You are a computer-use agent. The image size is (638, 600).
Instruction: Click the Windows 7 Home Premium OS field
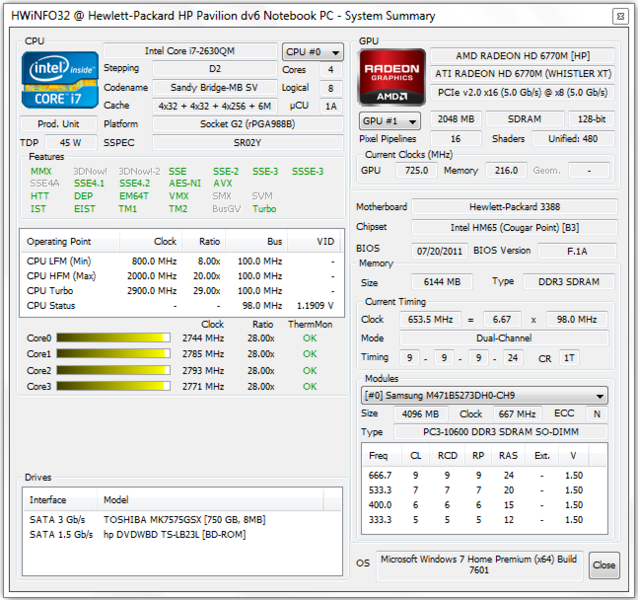pyautogui.click(x=479, y=565)
